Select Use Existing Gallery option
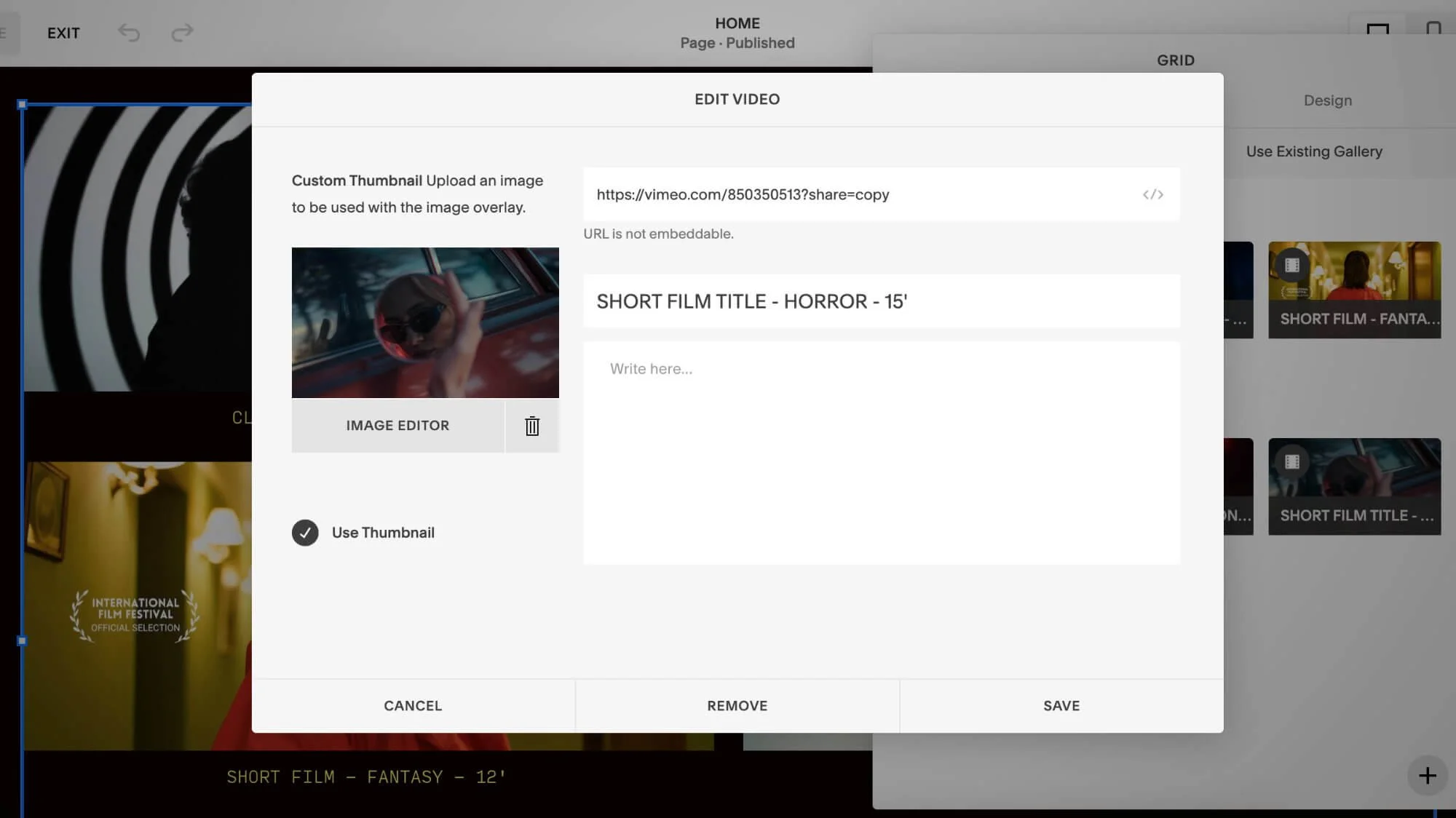The height and width of the screenshot is (818, 1456). pos(1313,151)
